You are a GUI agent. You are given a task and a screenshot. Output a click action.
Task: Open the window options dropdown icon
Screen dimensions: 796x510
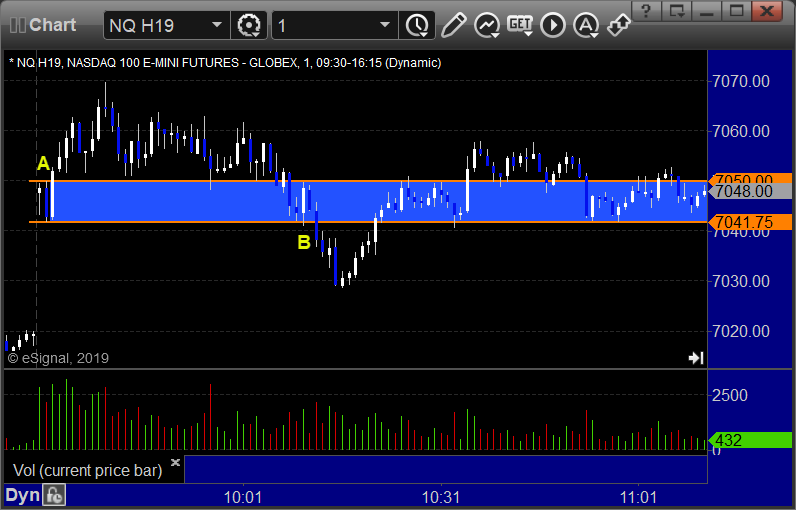(677, 11)
